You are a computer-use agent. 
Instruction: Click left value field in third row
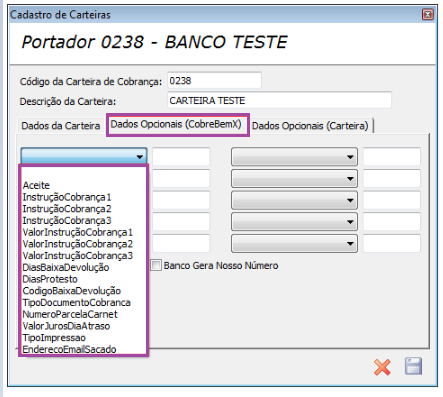(x=181, y=200)
